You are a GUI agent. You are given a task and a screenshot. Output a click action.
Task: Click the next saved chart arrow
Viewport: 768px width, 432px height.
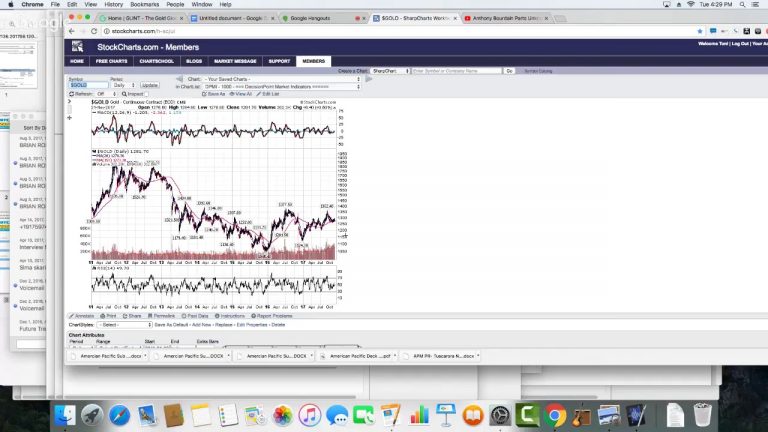tap(368, 79)
